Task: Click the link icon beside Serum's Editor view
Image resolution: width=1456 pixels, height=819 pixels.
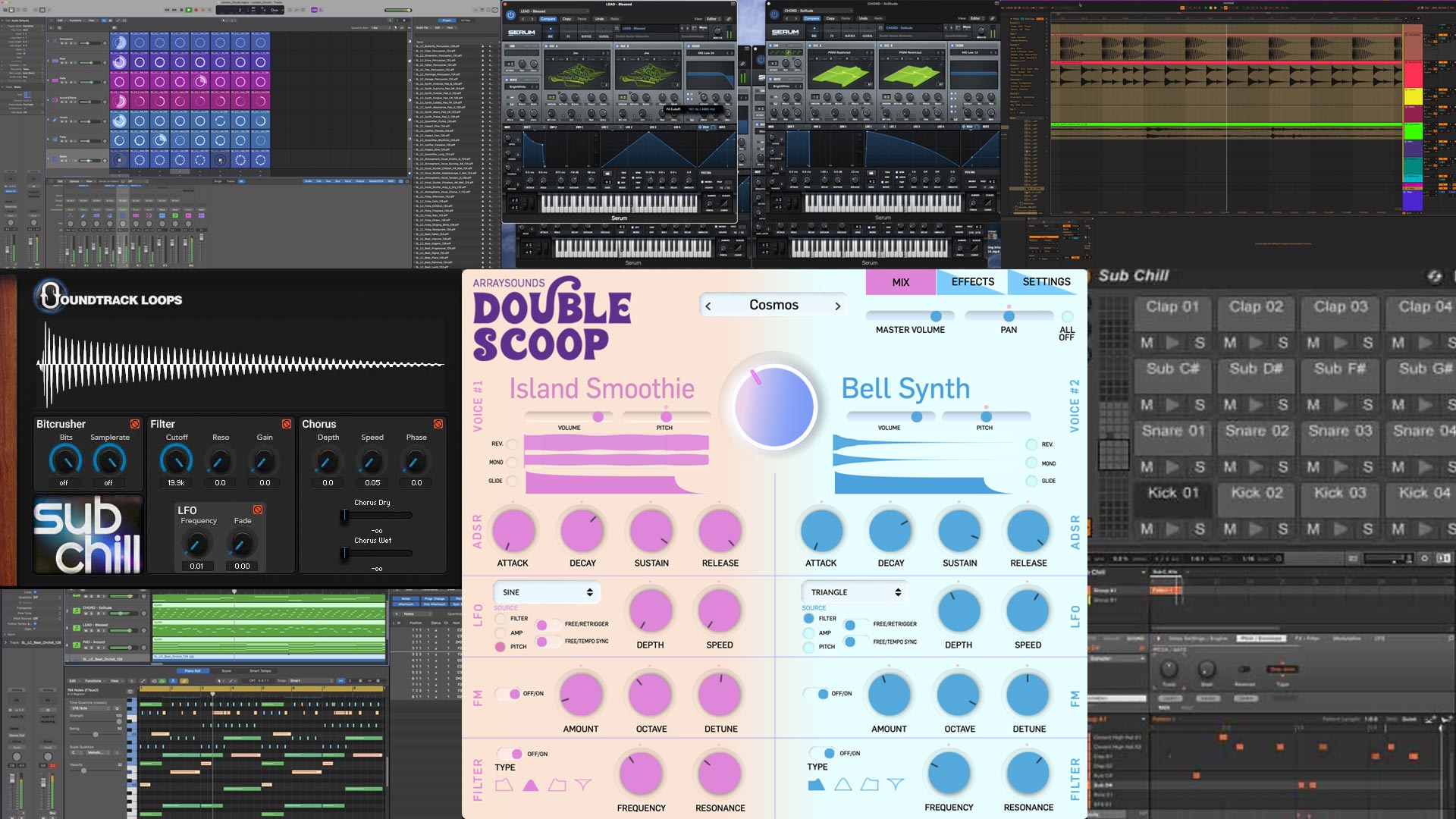Action: [730, 19]
